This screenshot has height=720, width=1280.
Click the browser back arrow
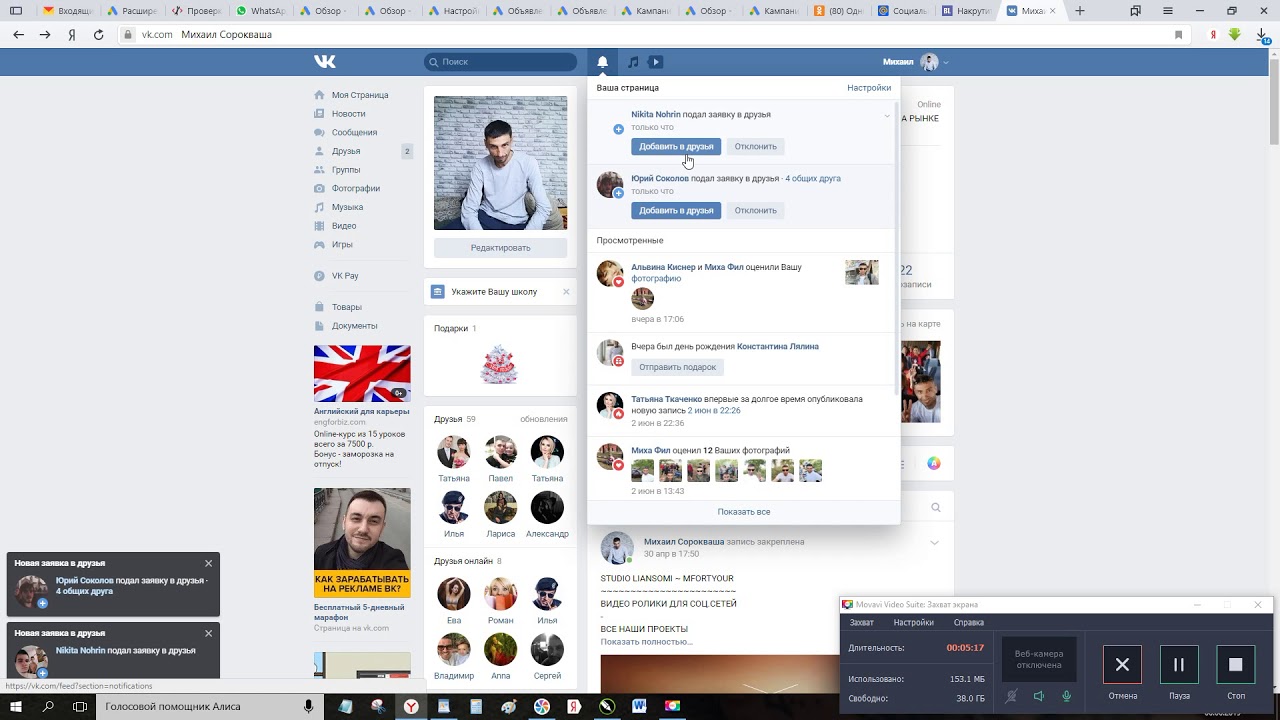(x=18, y=34)
